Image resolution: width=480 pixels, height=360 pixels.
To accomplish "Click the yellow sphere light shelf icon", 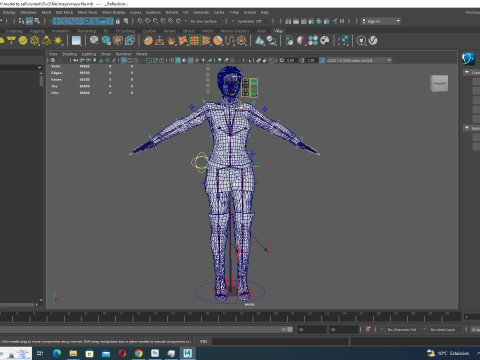I will (23, 41).
